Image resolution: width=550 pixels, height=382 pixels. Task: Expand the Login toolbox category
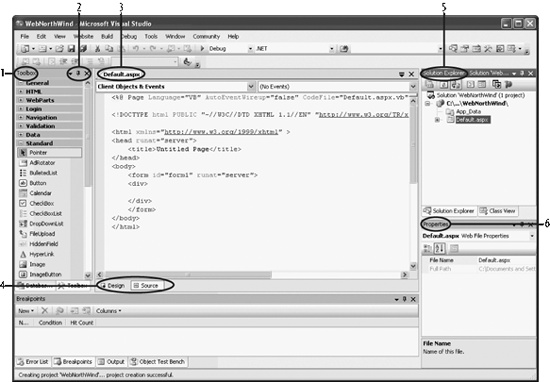(x=21, y=109)
